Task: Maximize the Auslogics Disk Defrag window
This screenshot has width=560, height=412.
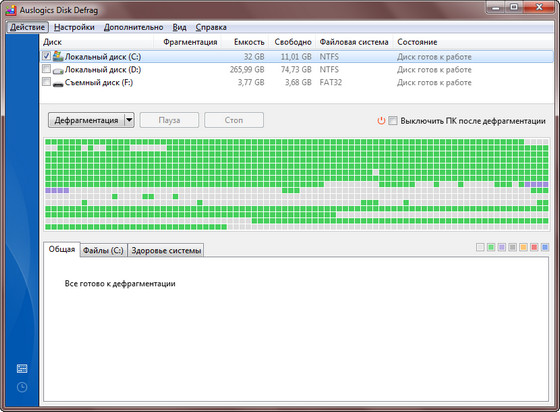Action: click(x=514, y=7)
